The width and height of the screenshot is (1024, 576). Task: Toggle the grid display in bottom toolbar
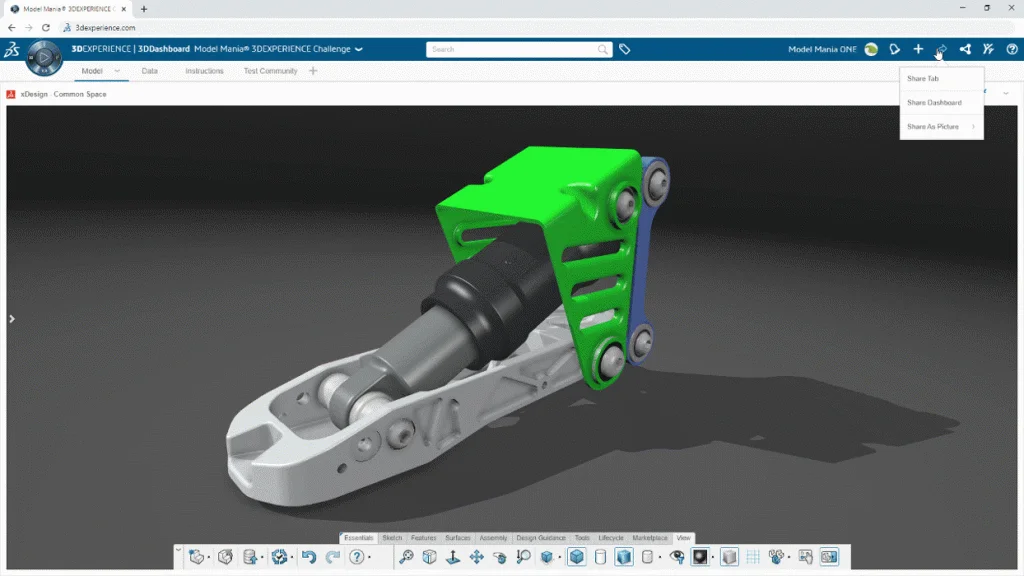(752, 557)
